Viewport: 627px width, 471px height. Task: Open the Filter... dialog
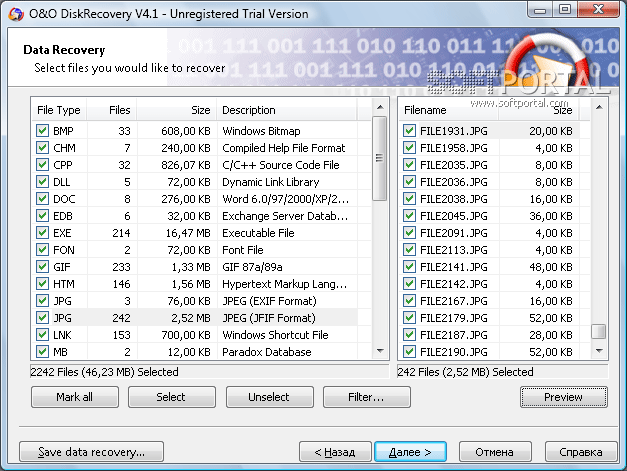[x=367, y=397]
